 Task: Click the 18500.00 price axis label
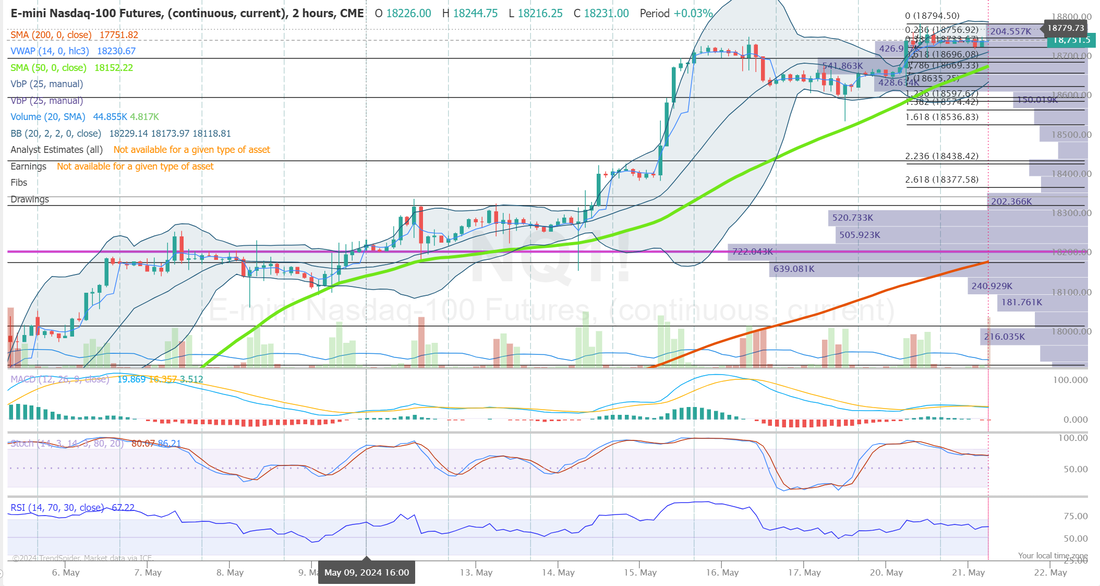[1071, 135]
